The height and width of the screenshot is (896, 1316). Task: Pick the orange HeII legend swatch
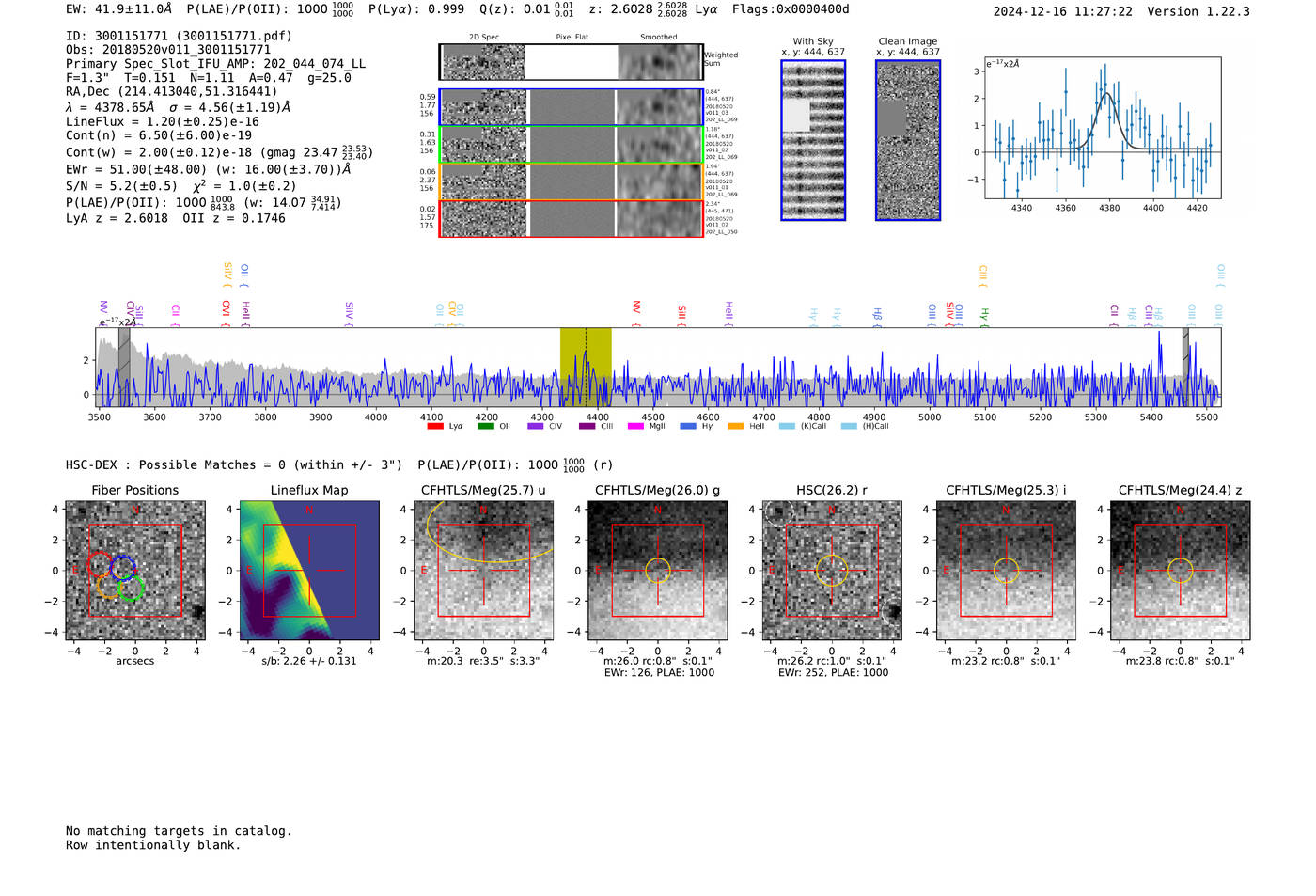pos(735,427)
